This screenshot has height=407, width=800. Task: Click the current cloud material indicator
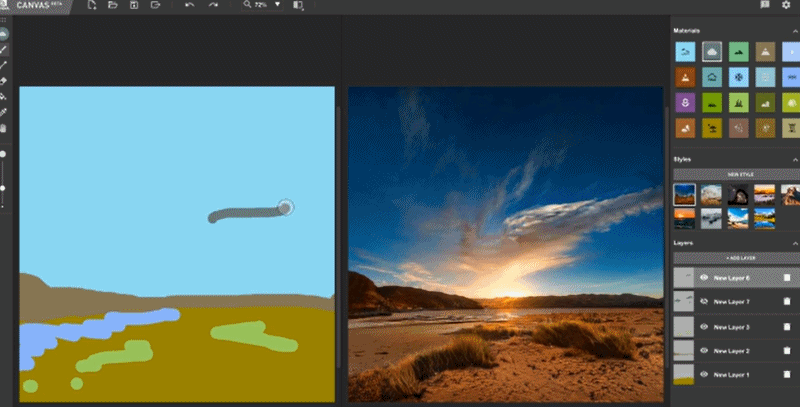click(4, 34)
